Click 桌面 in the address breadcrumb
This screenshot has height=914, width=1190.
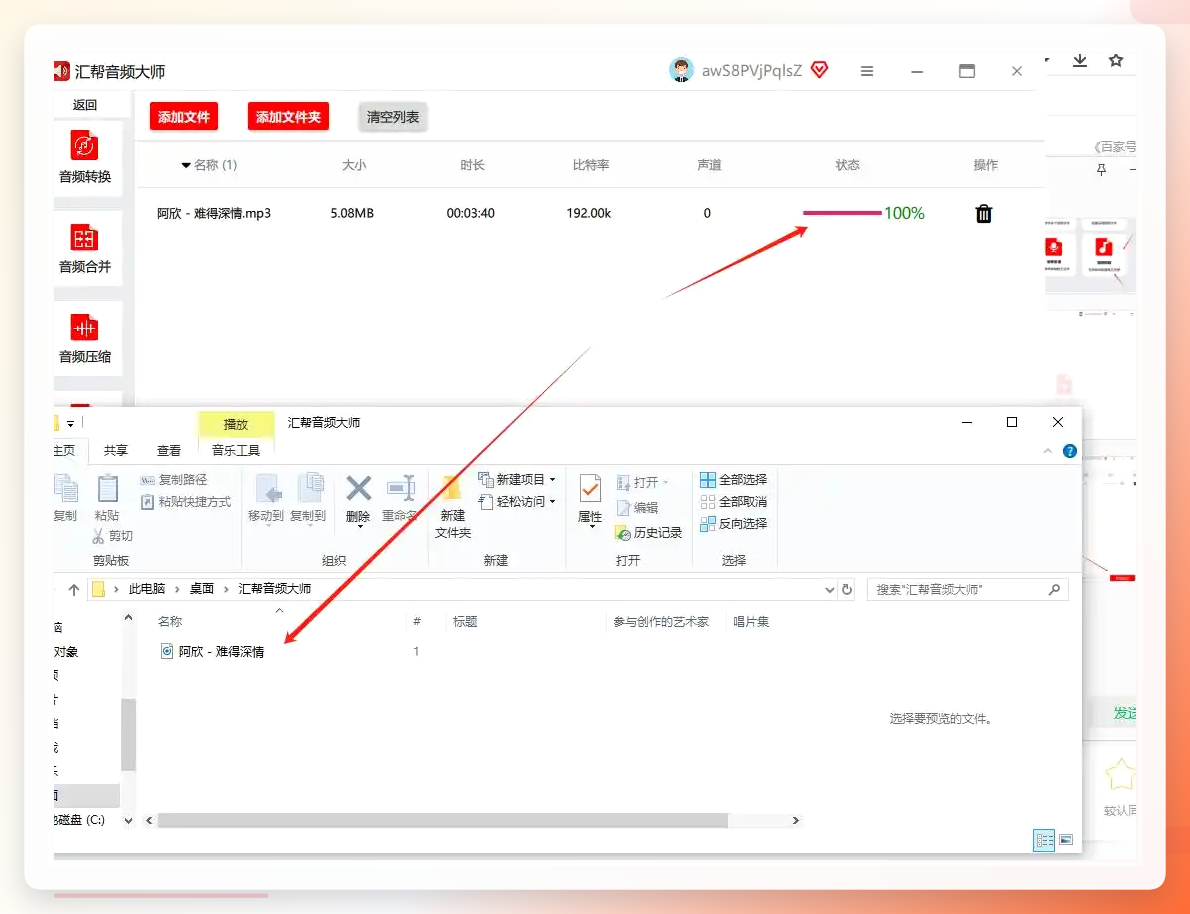point(202,589)
